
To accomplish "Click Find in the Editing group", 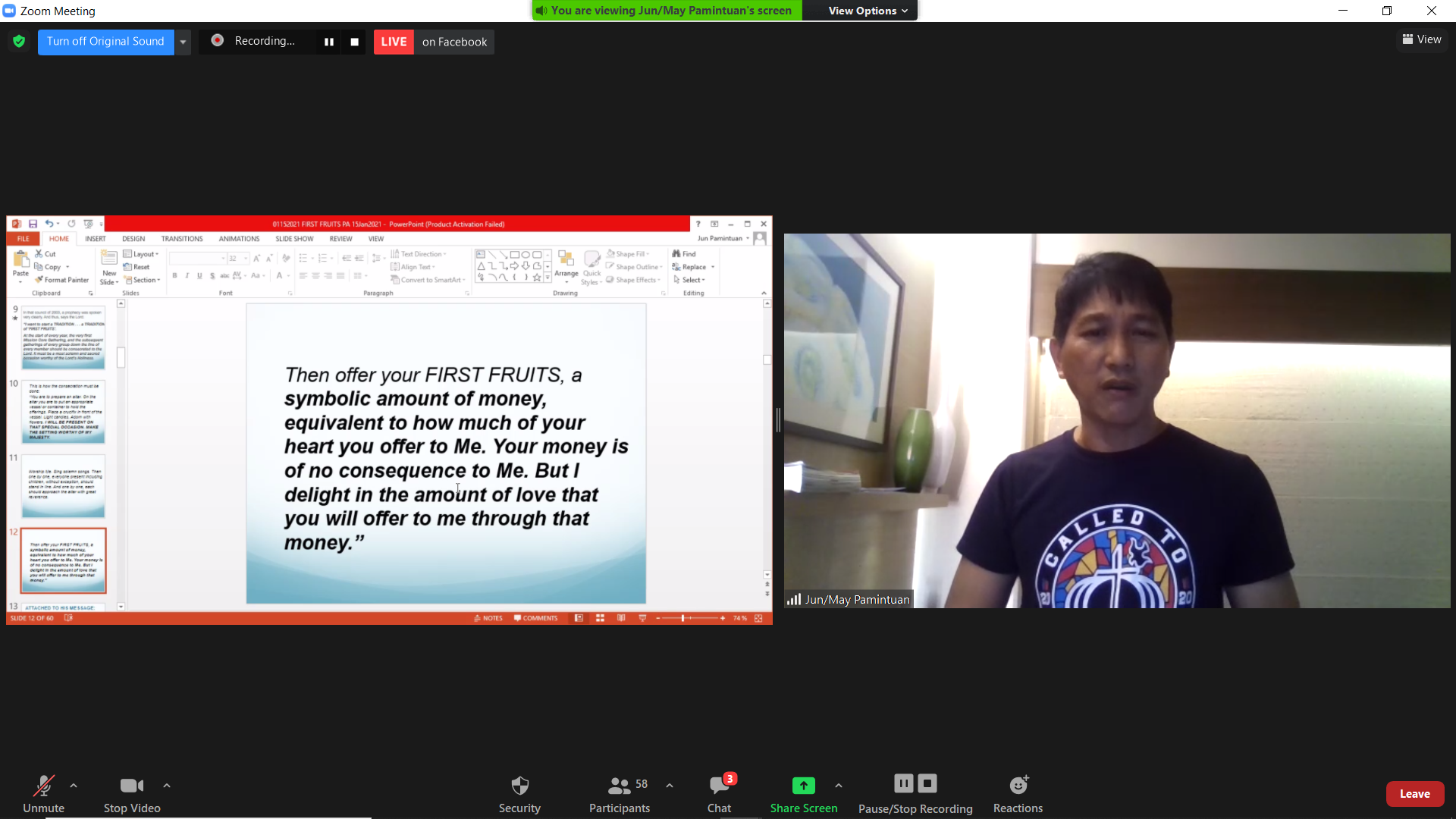I will tap(684, 254).
